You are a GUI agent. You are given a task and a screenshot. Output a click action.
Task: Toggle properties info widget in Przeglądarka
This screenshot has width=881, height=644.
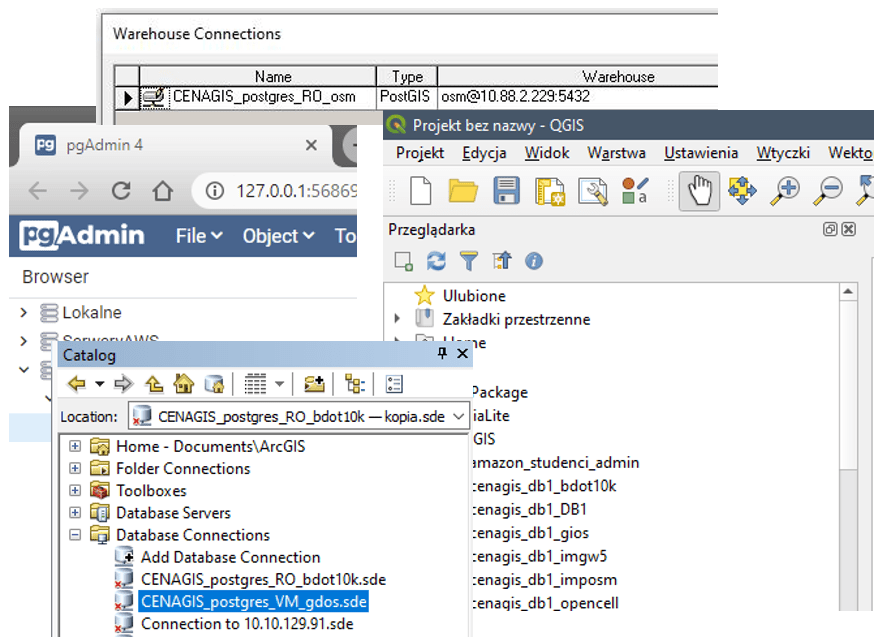pos(534,261)
